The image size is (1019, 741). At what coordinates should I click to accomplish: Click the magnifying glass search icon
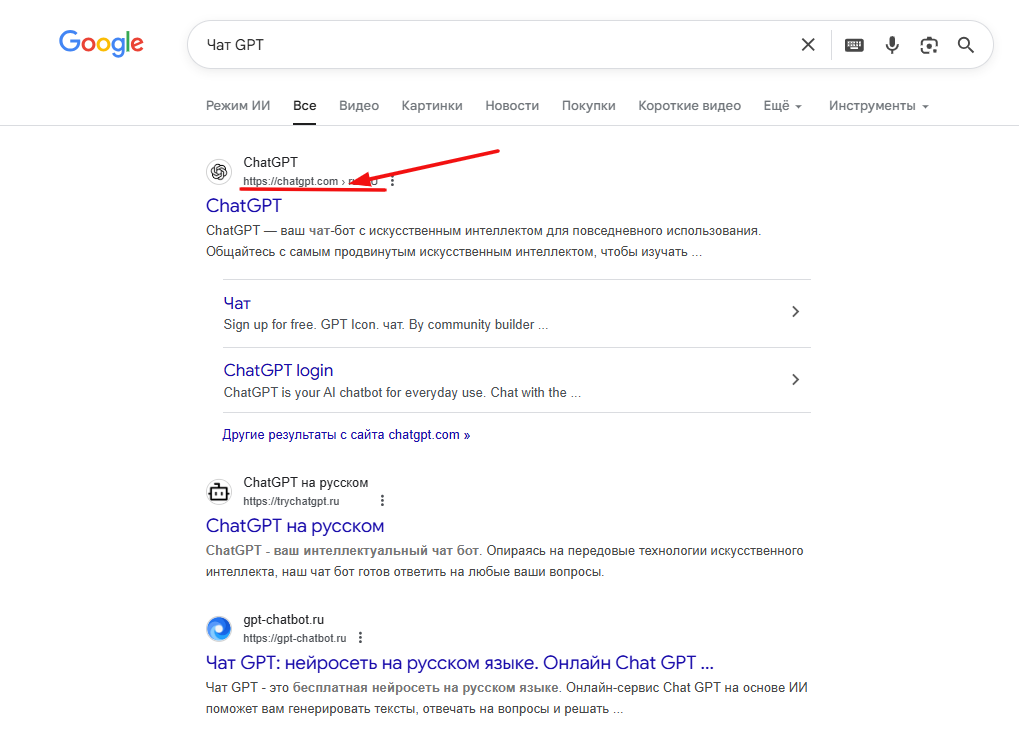tap(964, 44)
